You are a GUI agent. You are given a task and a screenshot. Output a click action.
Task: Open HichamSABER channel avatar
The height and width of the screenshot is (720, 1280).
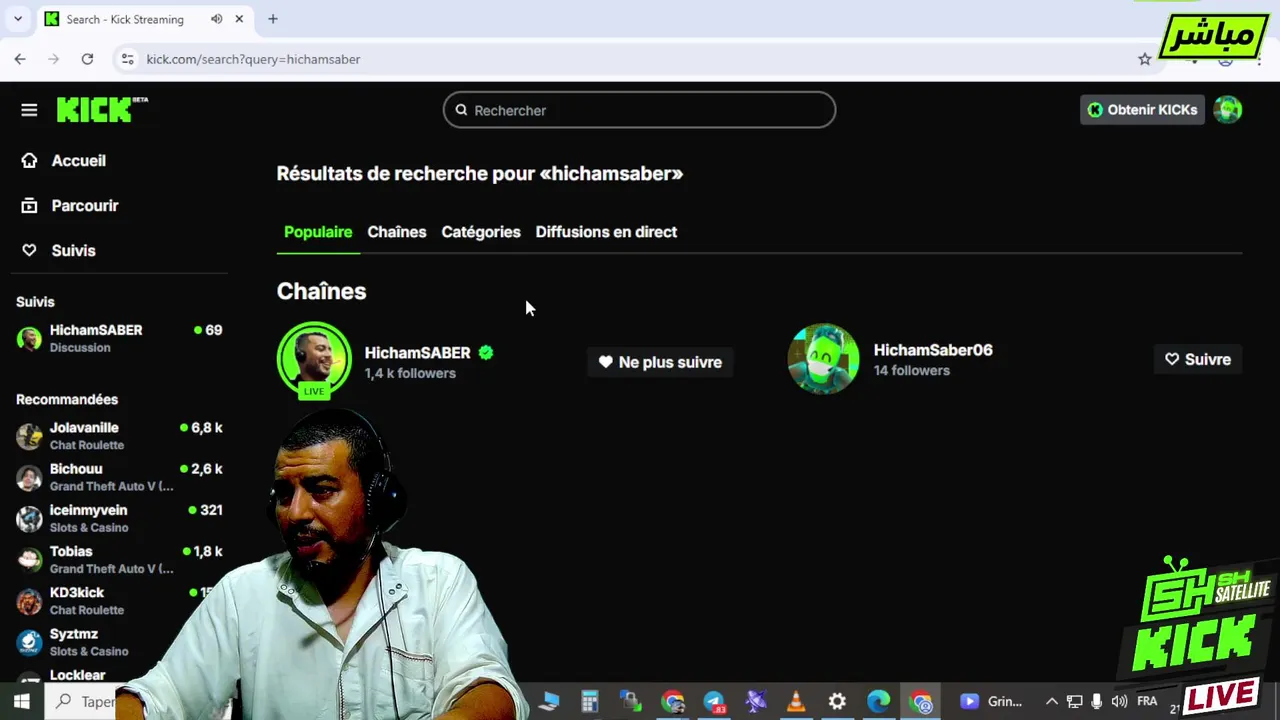(x=314, y=359)
